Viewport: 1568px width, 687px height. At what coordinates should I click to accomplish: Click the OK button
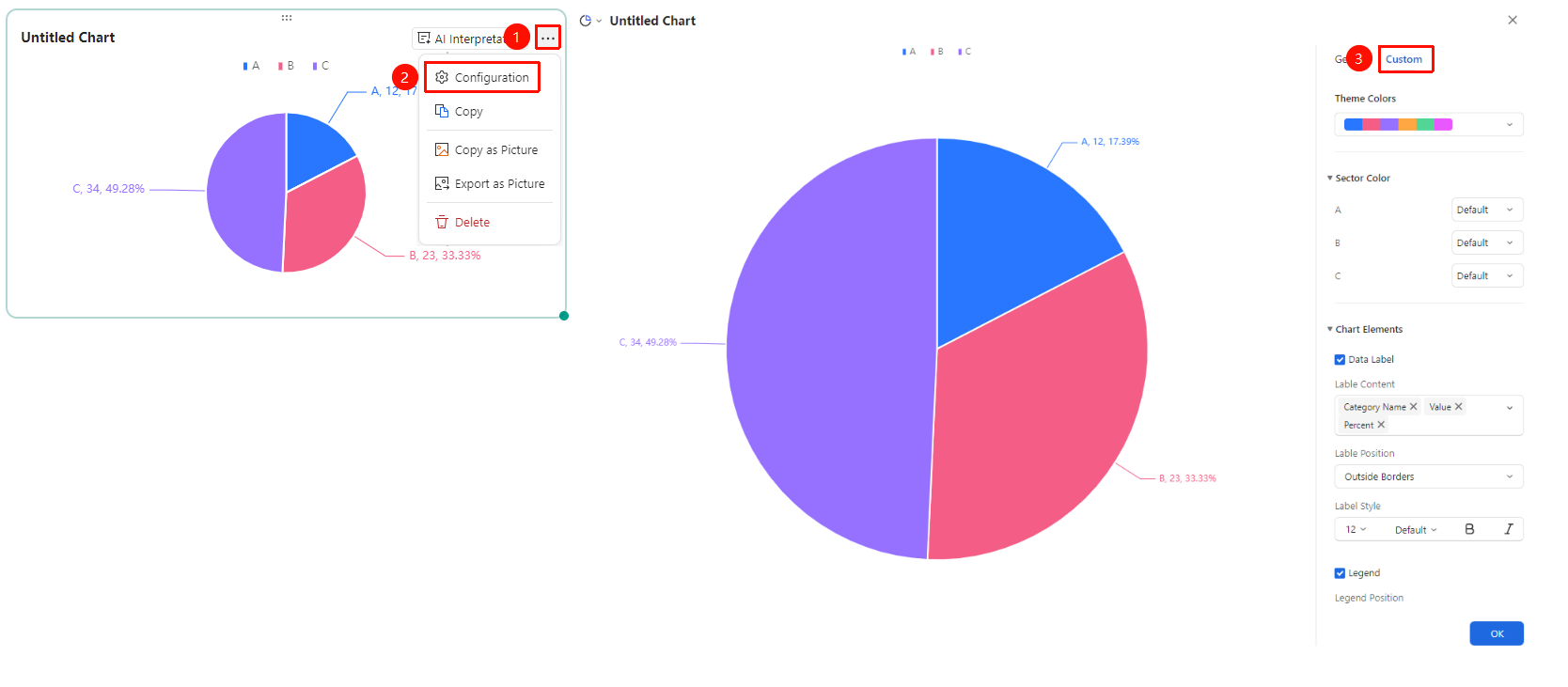click(x=1497, y=633)
